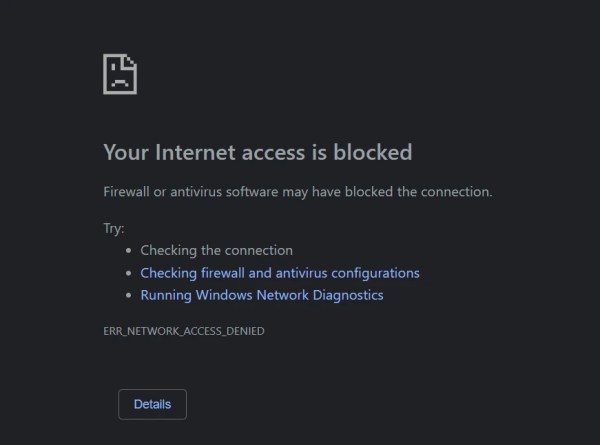600x445 pixels.
Task: Click the word 'Diagnostics' in the last suggestion
Action: (345, 295)
